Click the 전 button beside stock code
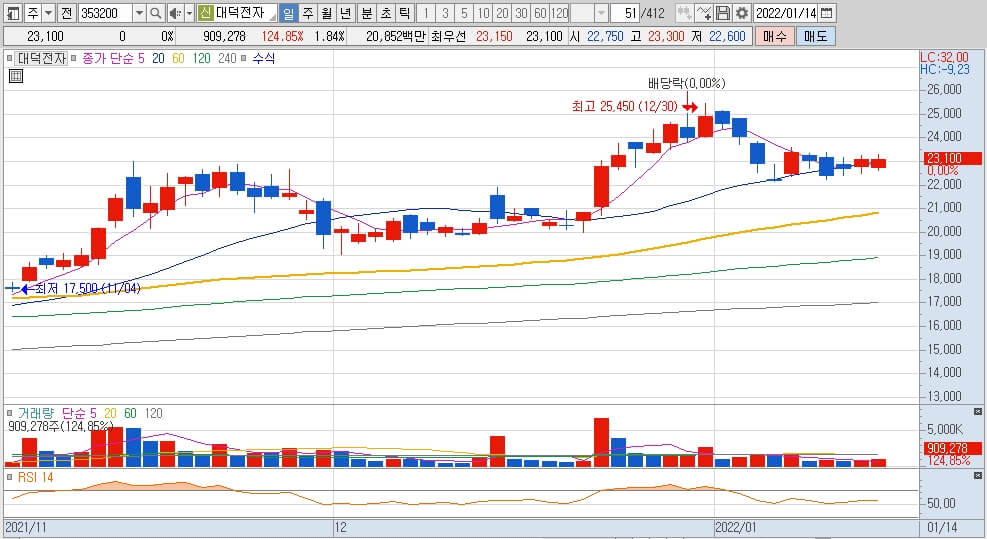The image size is (987, 539). click(x=67, y=13)
